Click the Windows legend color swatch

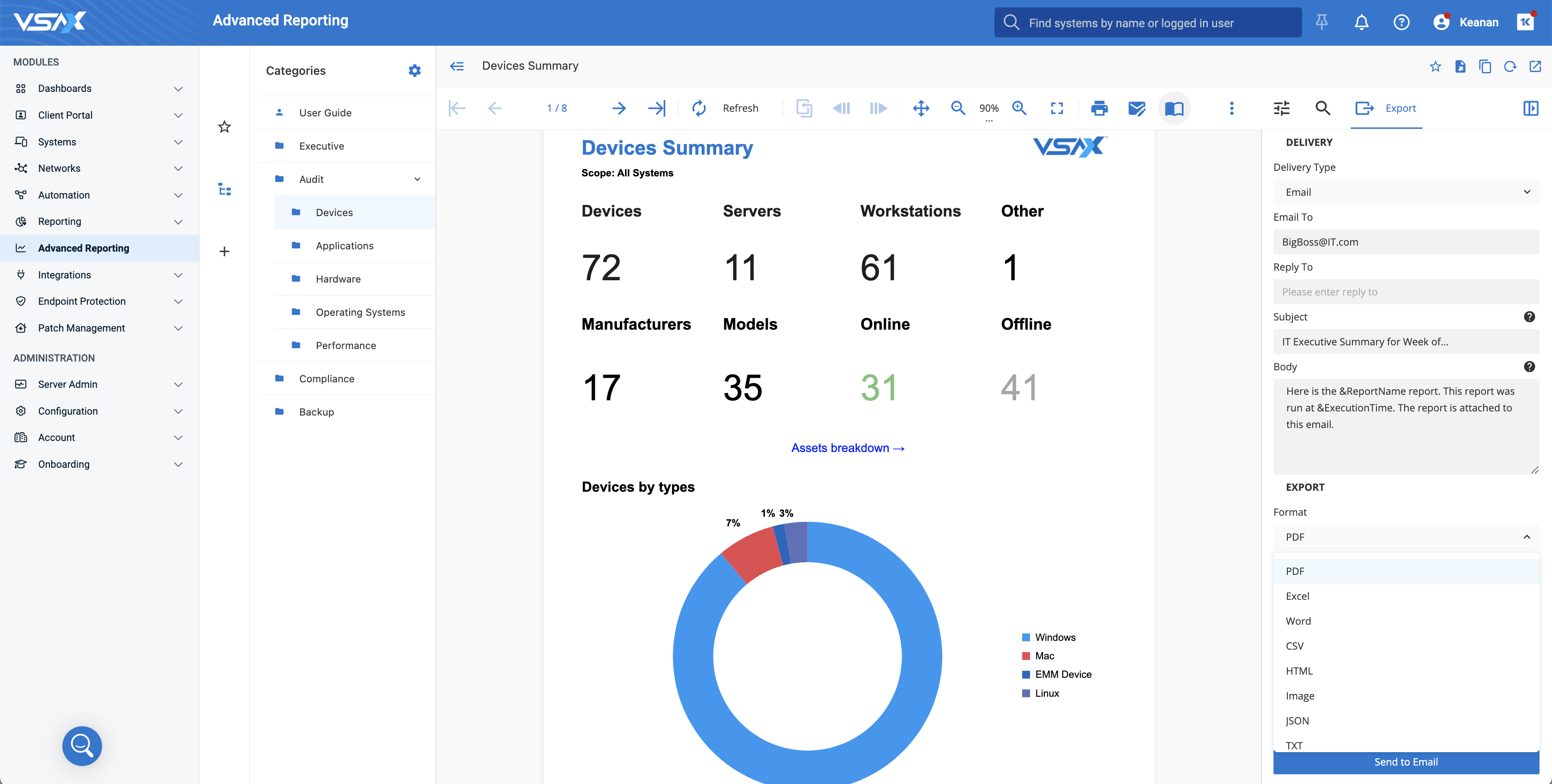coord(1025,637)
